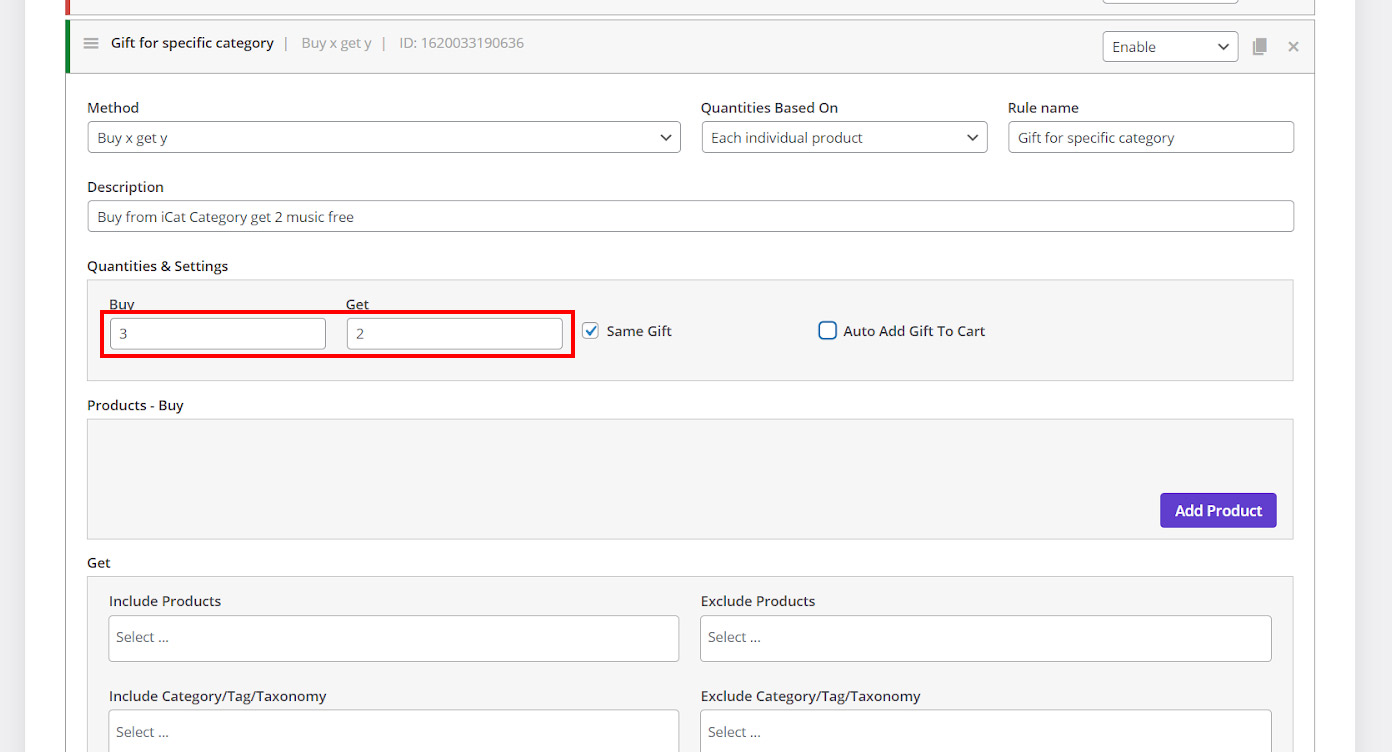Click the drag handle icon of the rule
Image resolution: width=1392 pixels, height=752 pixels.
point(91,44)
